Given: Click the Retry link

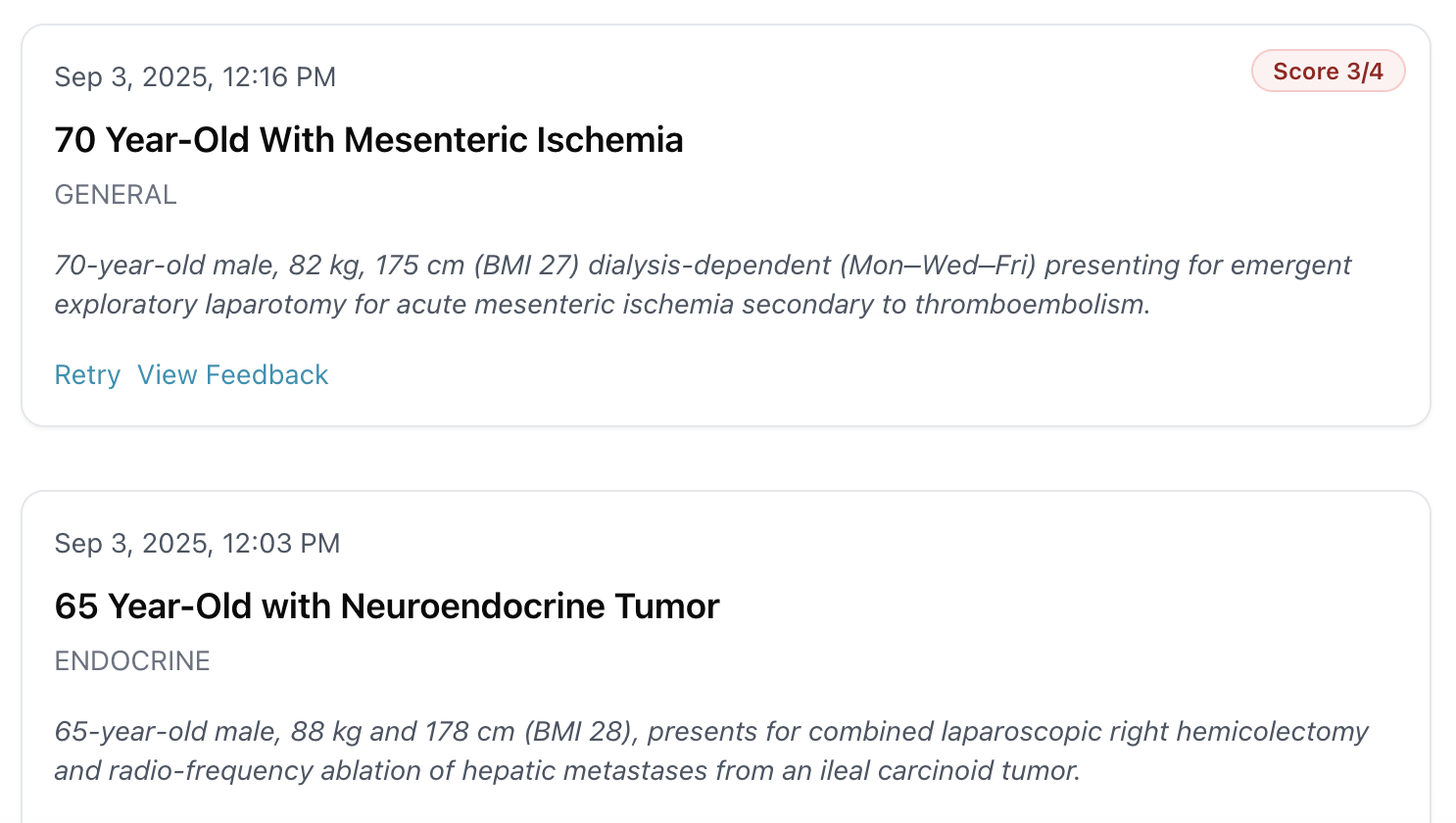Looking at the screenshot, I should coord(87,375).
